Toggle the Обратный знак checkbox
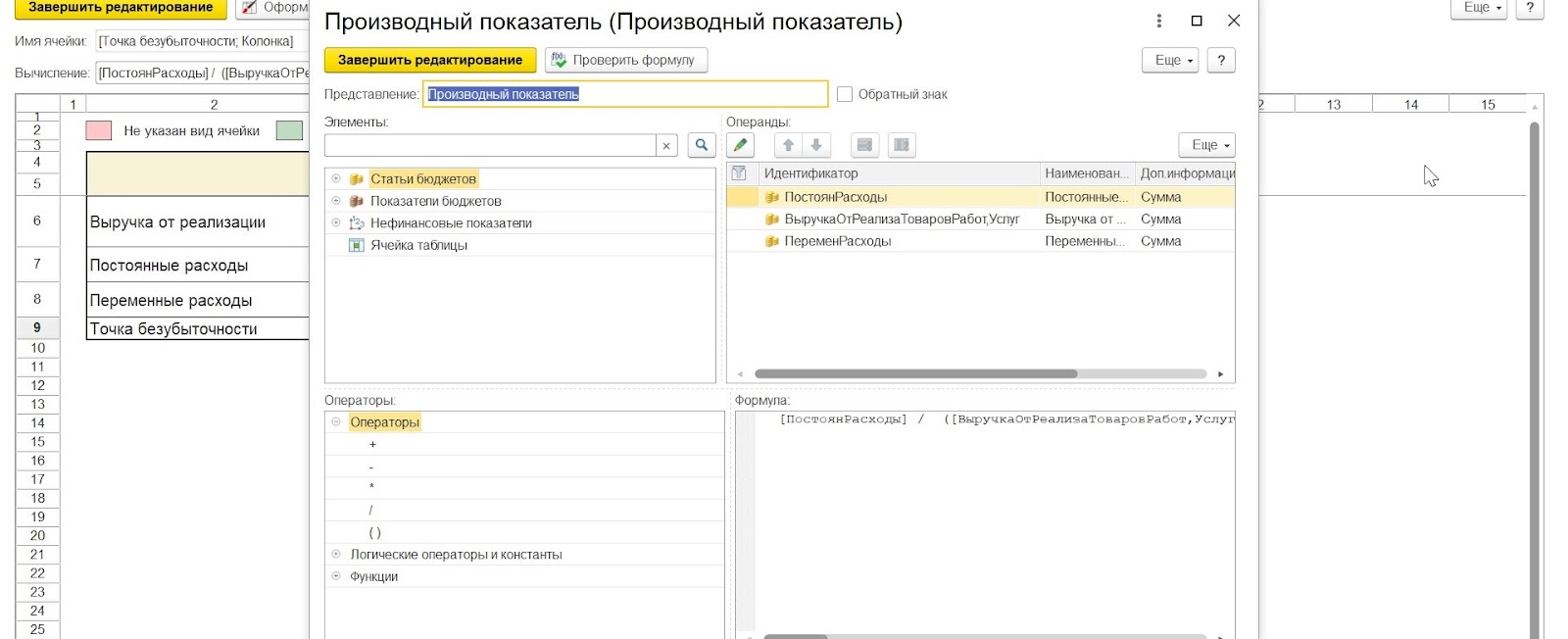The height and width of the screenshot is (639, 1568). tap(845, 94)
